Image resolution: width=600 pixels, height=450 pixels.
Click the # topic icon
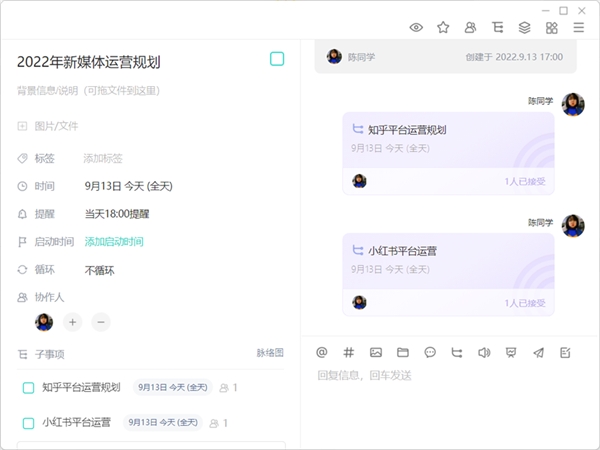tap(349, 352)
